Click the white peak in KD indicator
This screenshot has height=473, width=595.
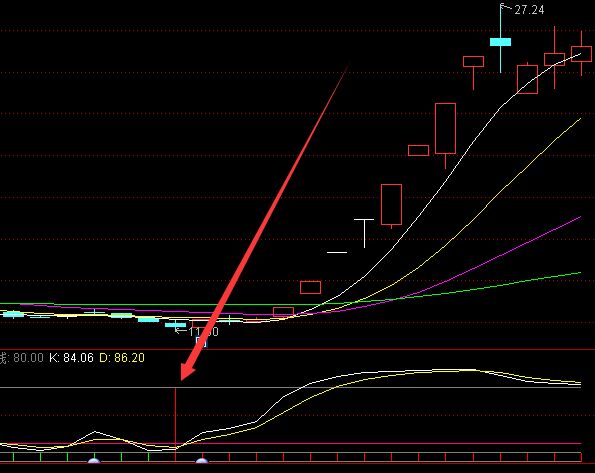pyautogui.click(x=95, y=432)
